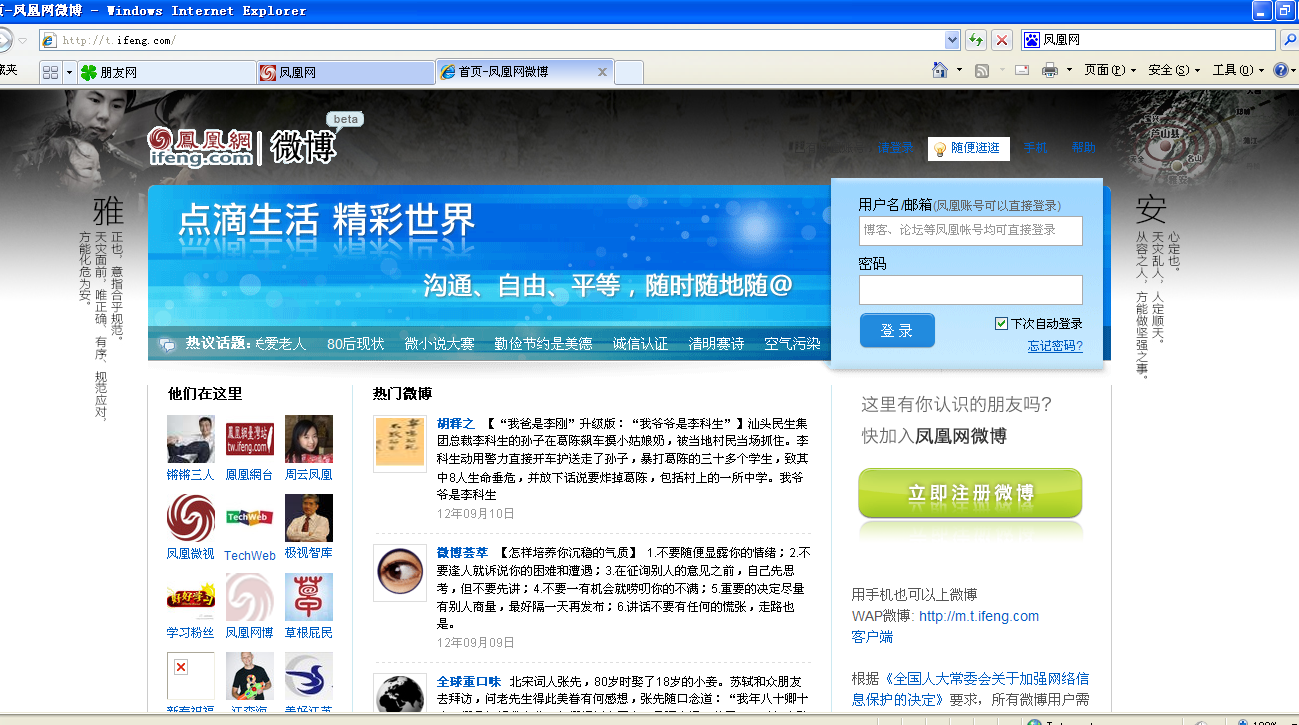Viewport: 1299px width, 725px height.
Task: Click the 极视智库 avatar photo
Action: coord(309,518)
